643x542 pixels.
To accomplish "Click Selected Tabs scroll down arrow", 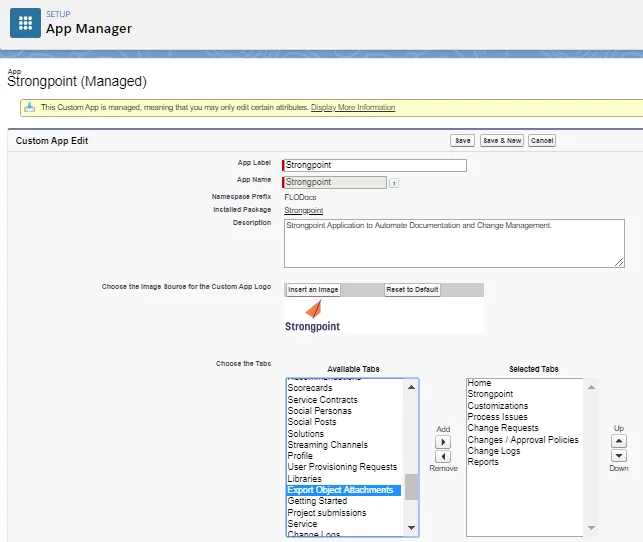I will (x=591, y=528).
